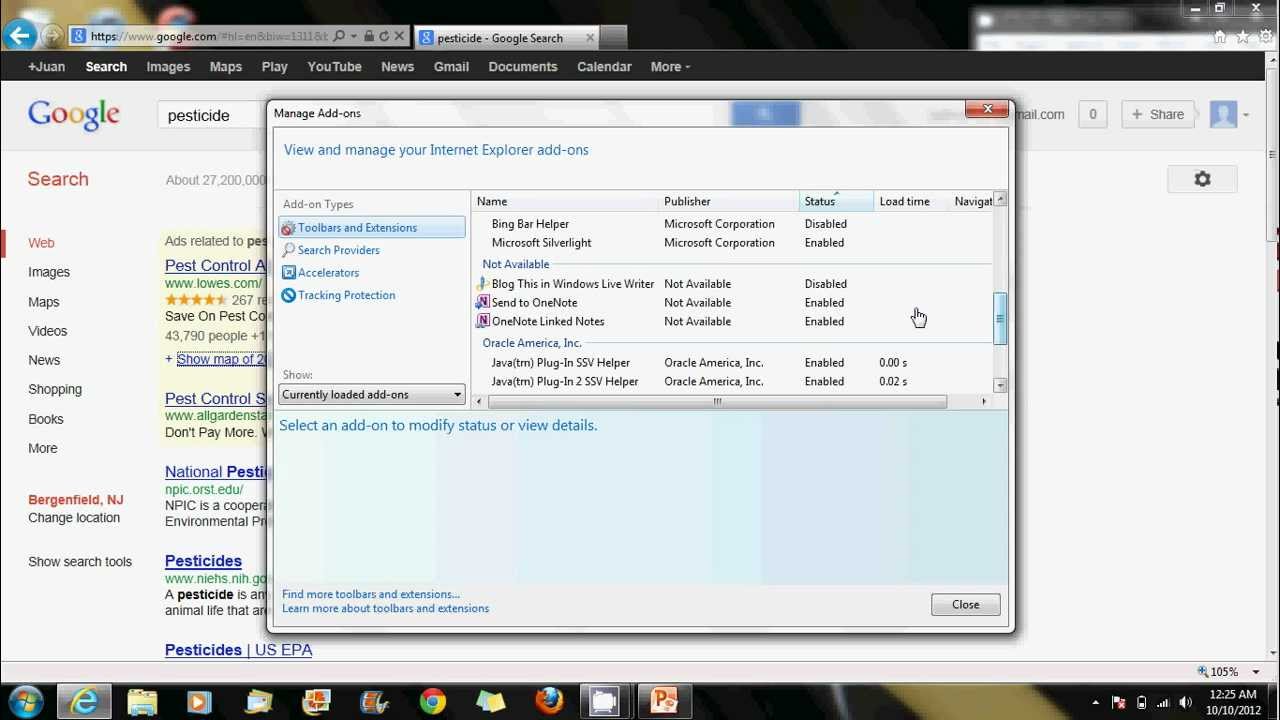Open the address bar autocomplete dropdown arrow
Image resolution: width=1280 pixels, height=720 pixels.
[354, 37]
